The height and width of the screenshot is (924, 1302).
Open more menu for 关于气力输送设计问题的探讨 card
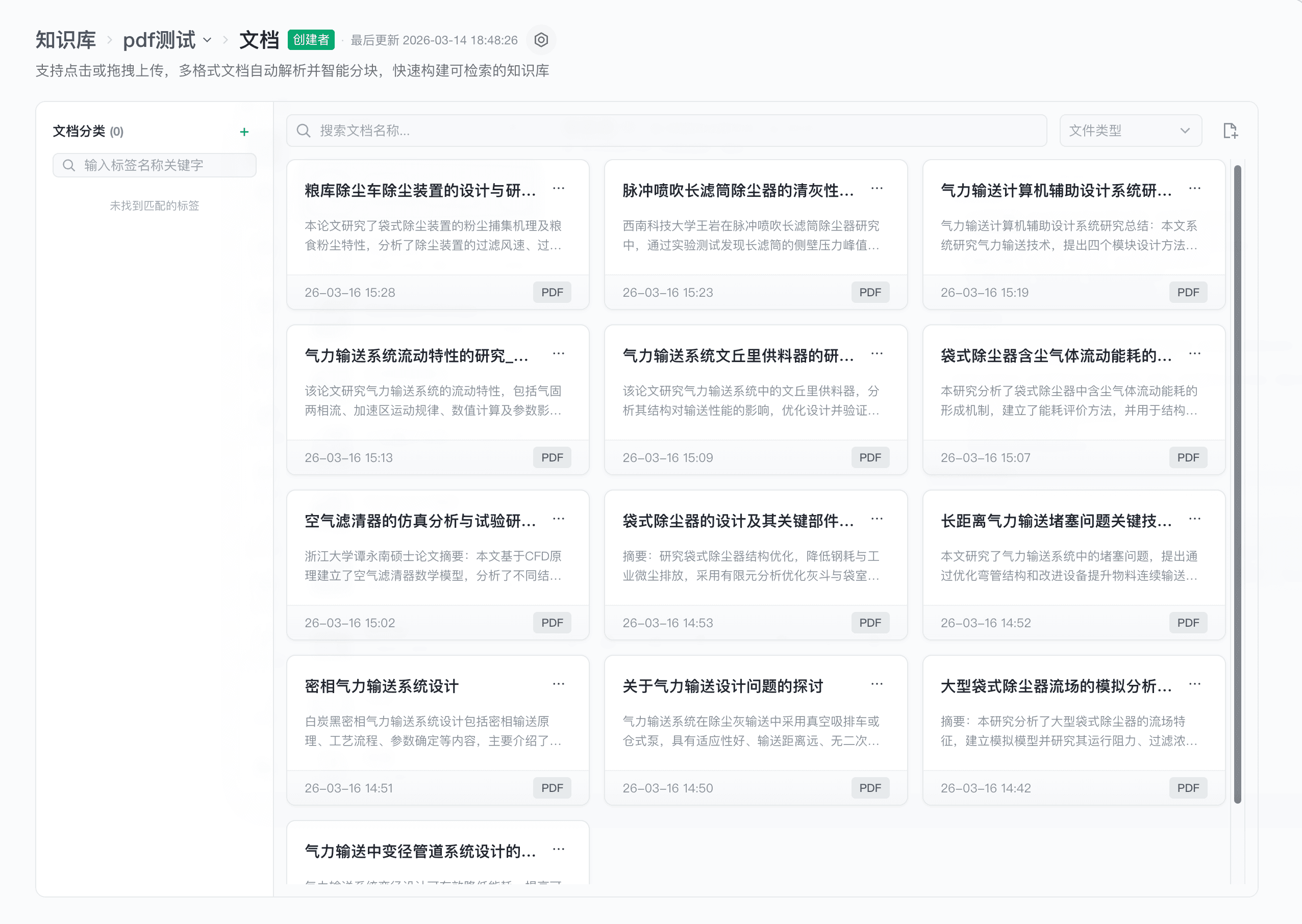(x=877, y=684)
